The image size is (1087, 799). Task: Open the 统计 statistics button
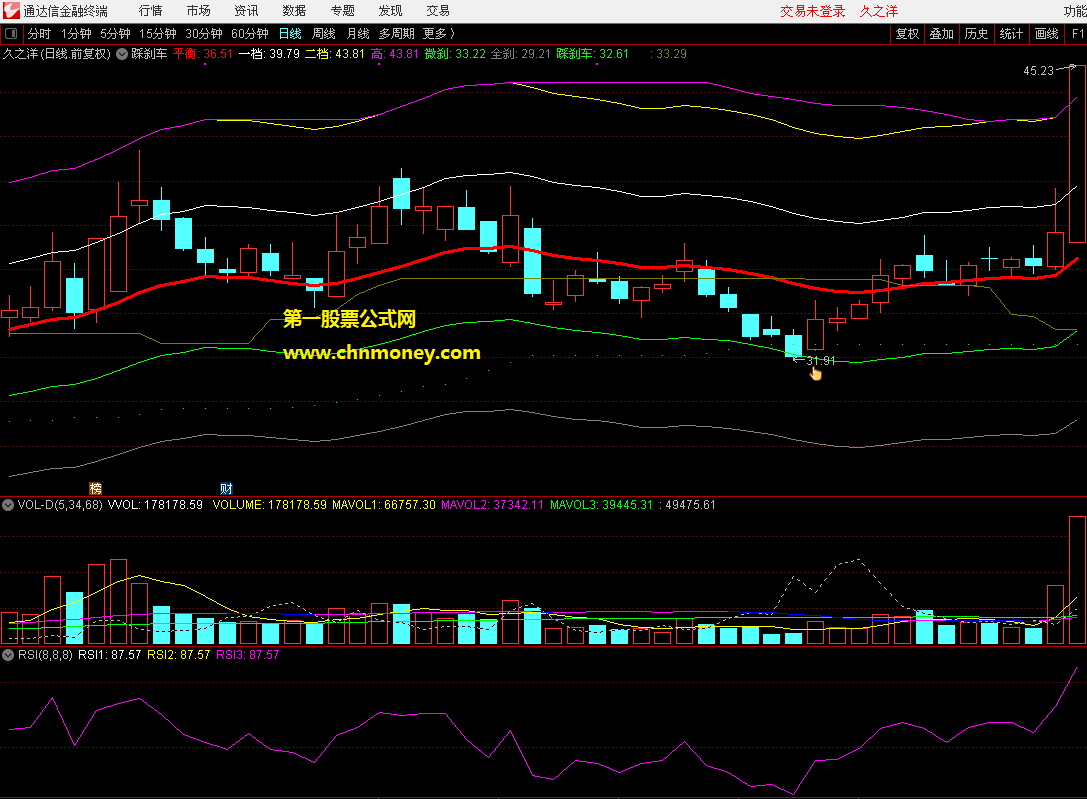1011,33
